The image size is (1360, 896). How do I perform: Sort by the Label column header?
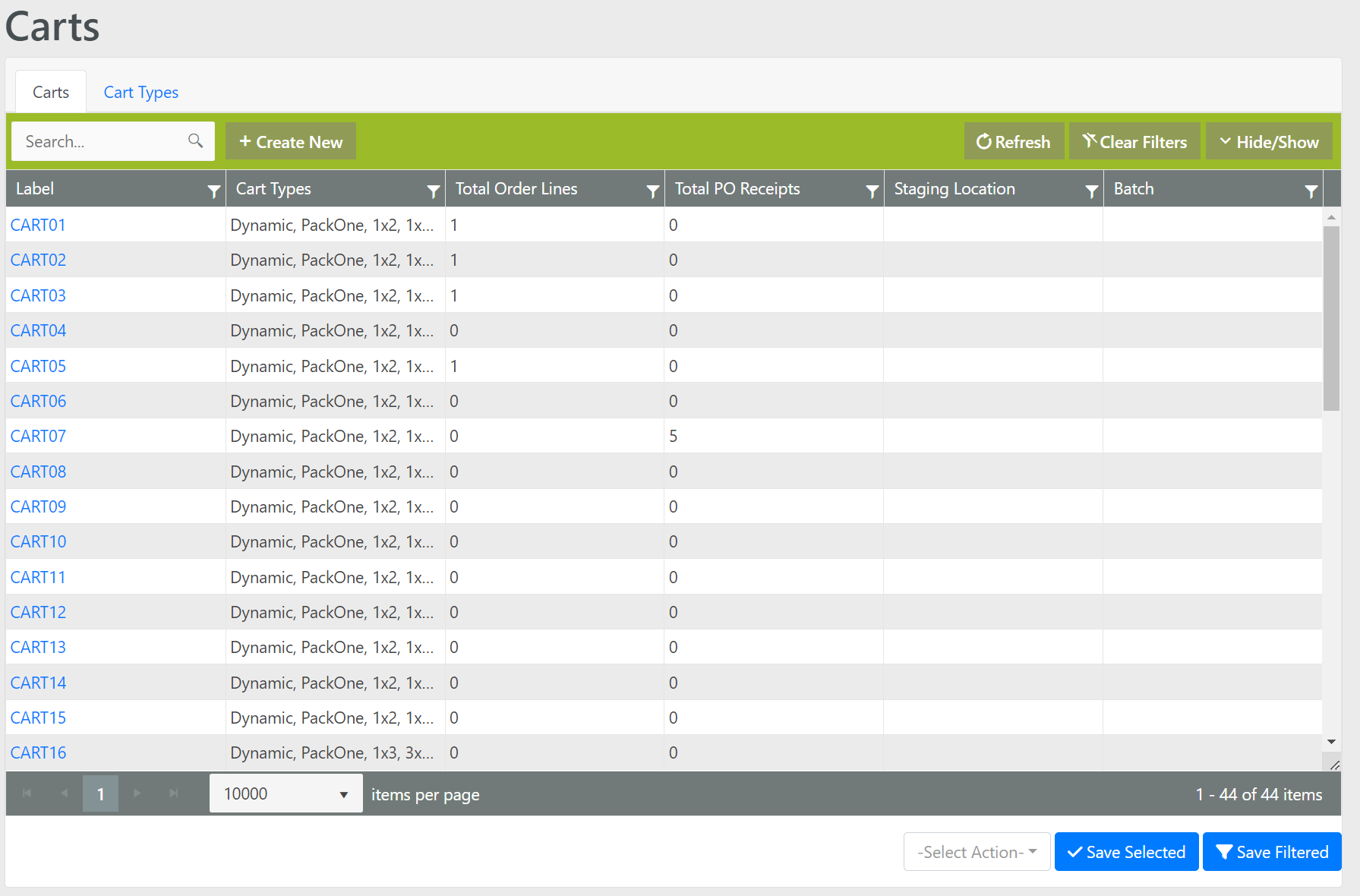coord(35,188)
